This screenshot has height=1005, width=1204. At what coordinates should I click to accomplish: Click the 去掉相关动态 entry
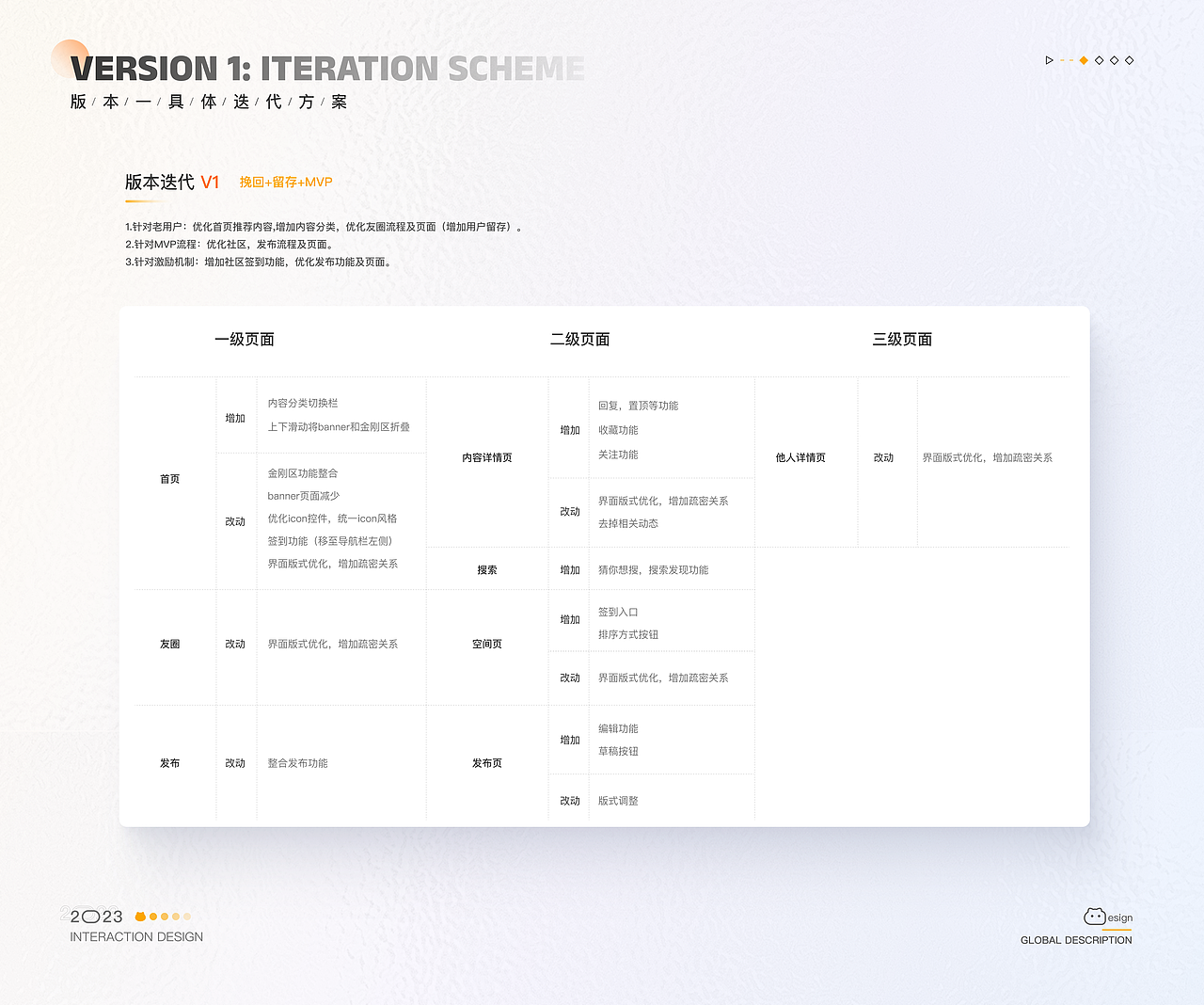[x=628, y=523]
